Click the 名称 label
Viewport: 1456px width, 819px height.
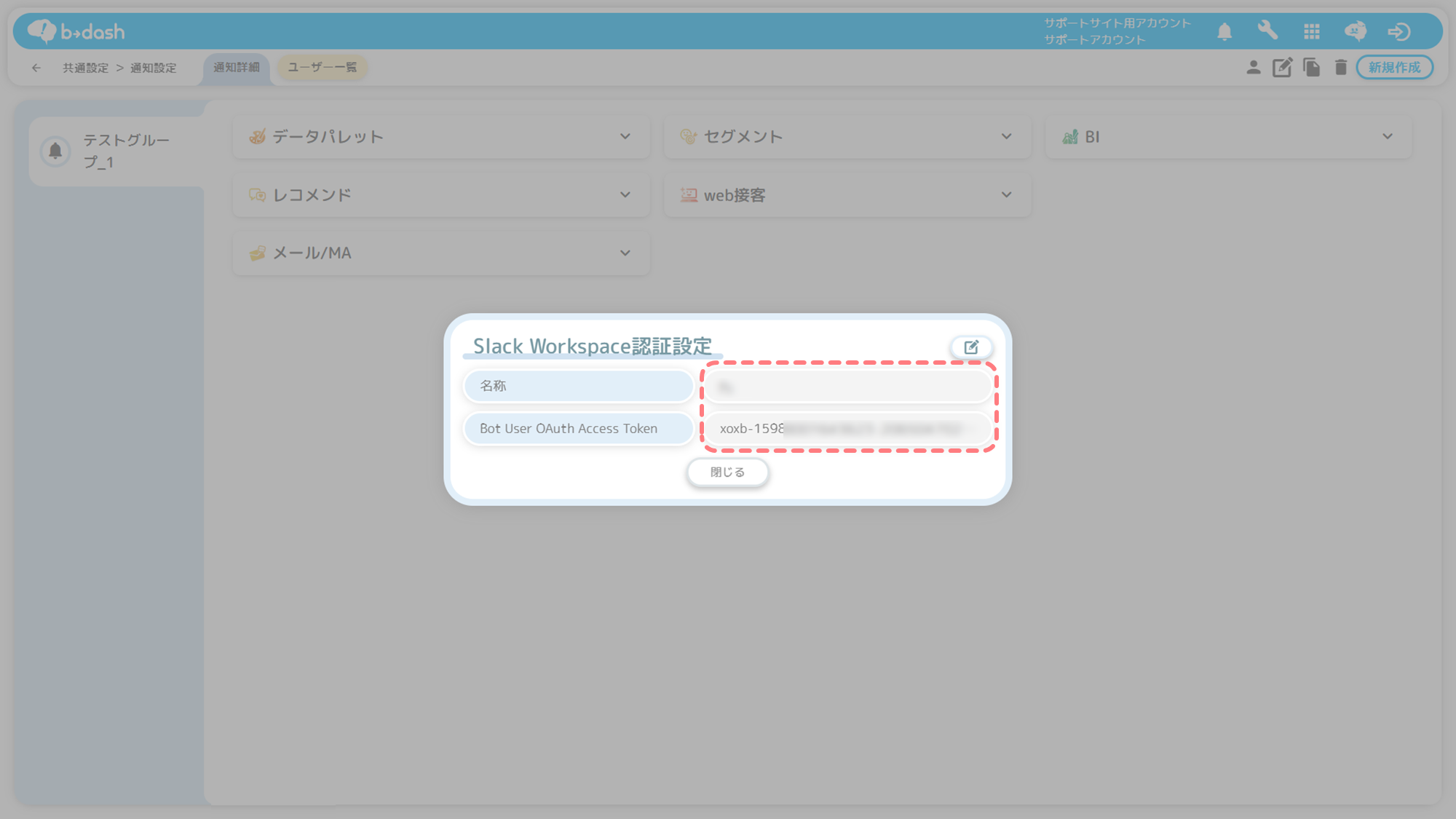click(578, 386)
